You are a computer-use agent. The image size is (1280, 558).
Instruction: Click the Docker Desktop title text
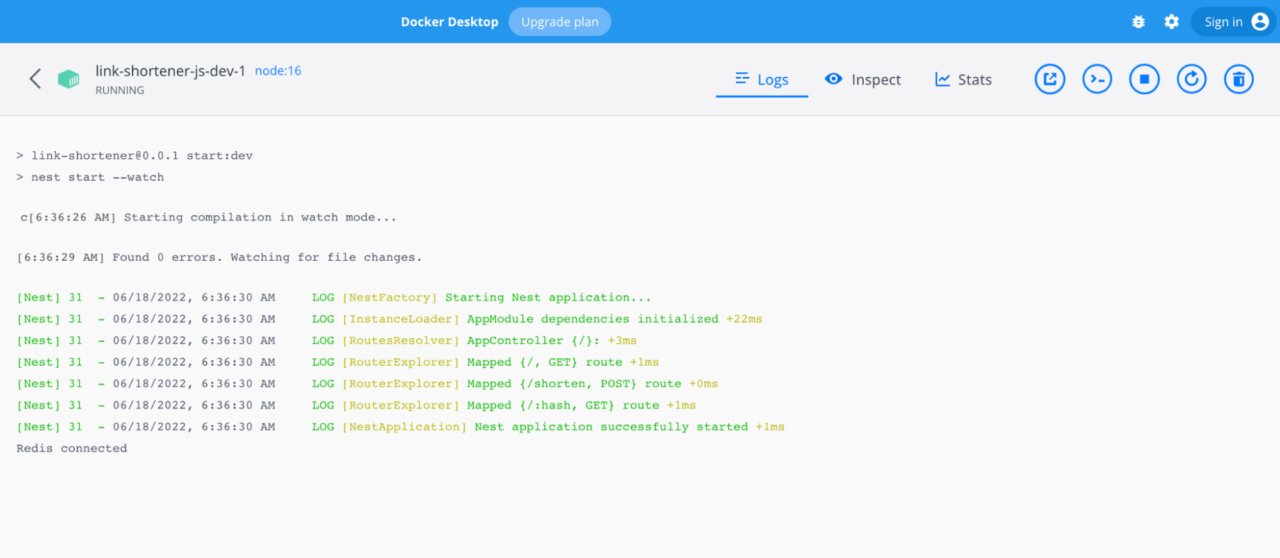point(449,22)
